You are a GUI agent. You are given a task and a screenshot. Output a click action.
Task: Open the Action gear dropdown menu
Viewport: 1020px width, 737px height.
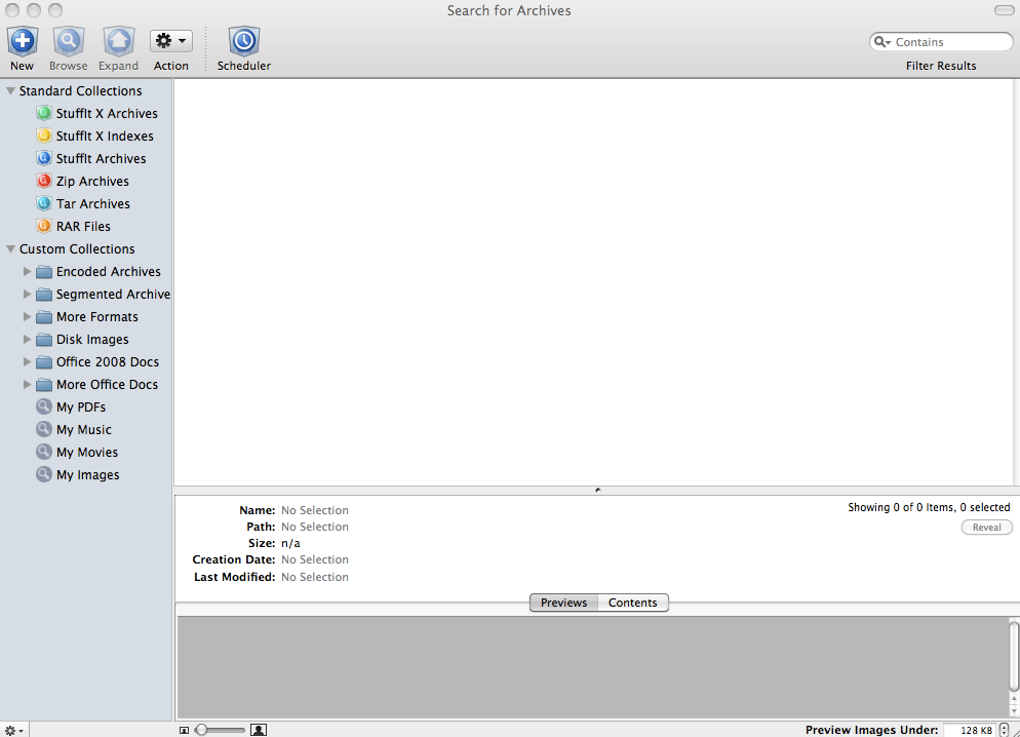click(x=171, y=41)
